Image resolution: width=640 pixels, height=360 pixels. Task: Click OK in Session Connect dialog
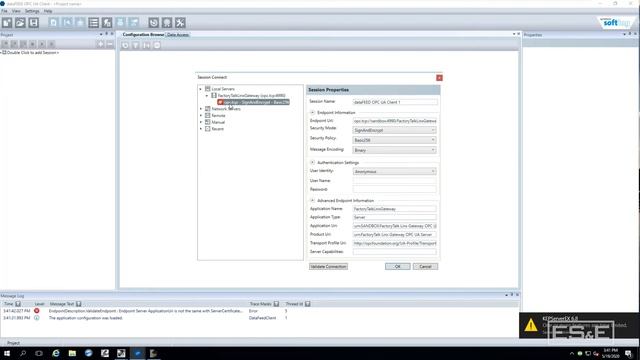point(398,267)
